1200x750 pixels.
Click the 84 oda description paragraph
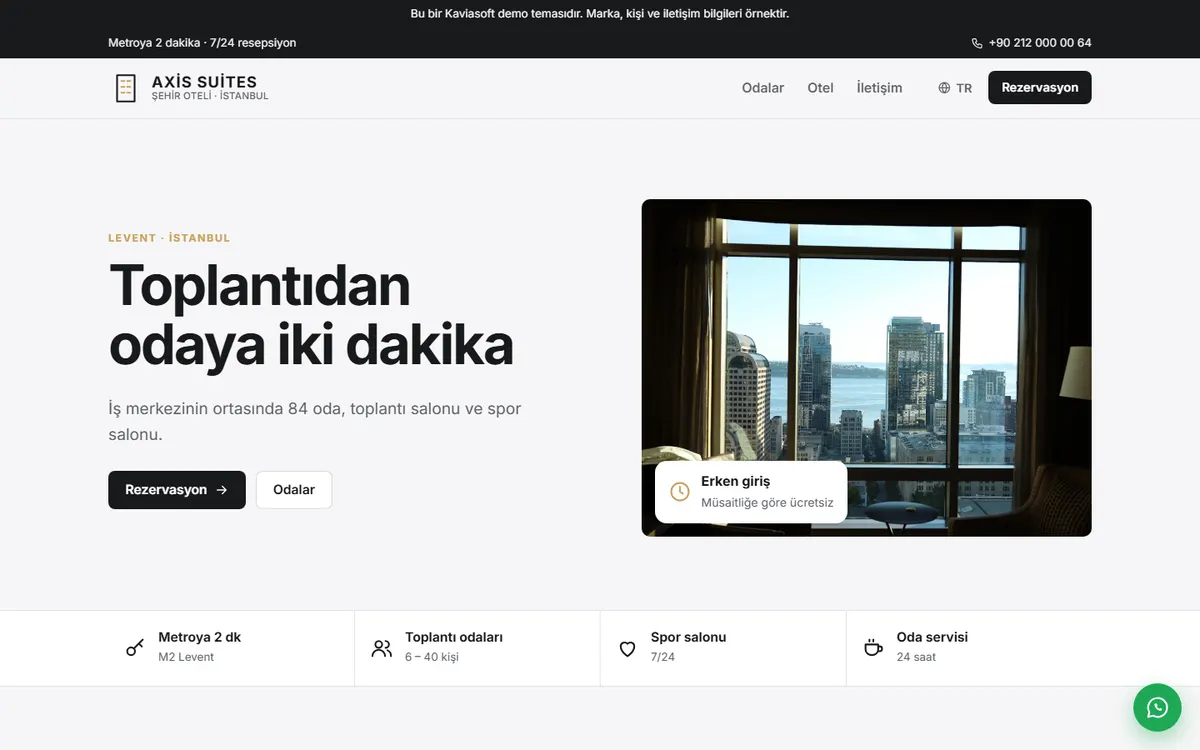tap(315, 421)
